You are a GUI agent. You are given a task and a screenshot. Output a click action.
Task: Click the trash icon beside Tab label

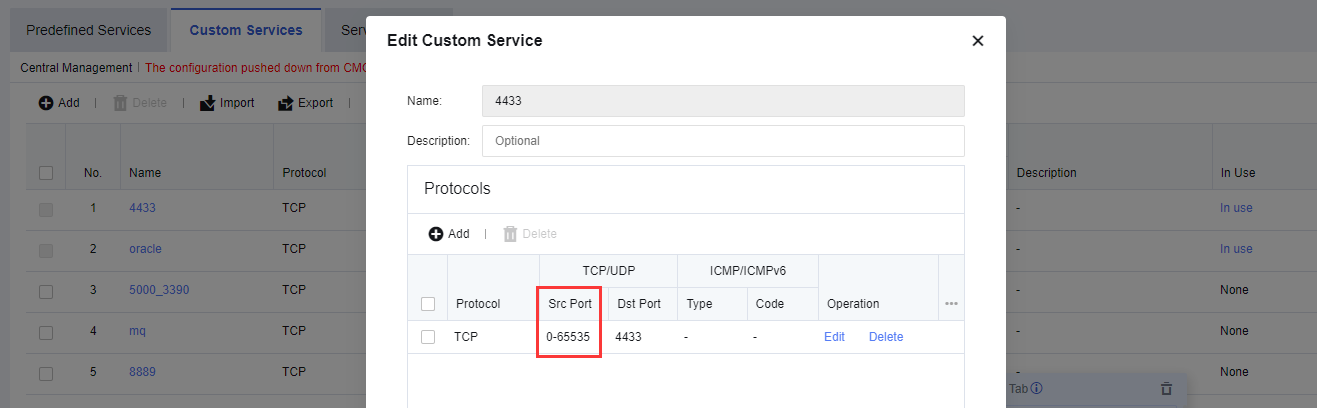coord(1166,389)
